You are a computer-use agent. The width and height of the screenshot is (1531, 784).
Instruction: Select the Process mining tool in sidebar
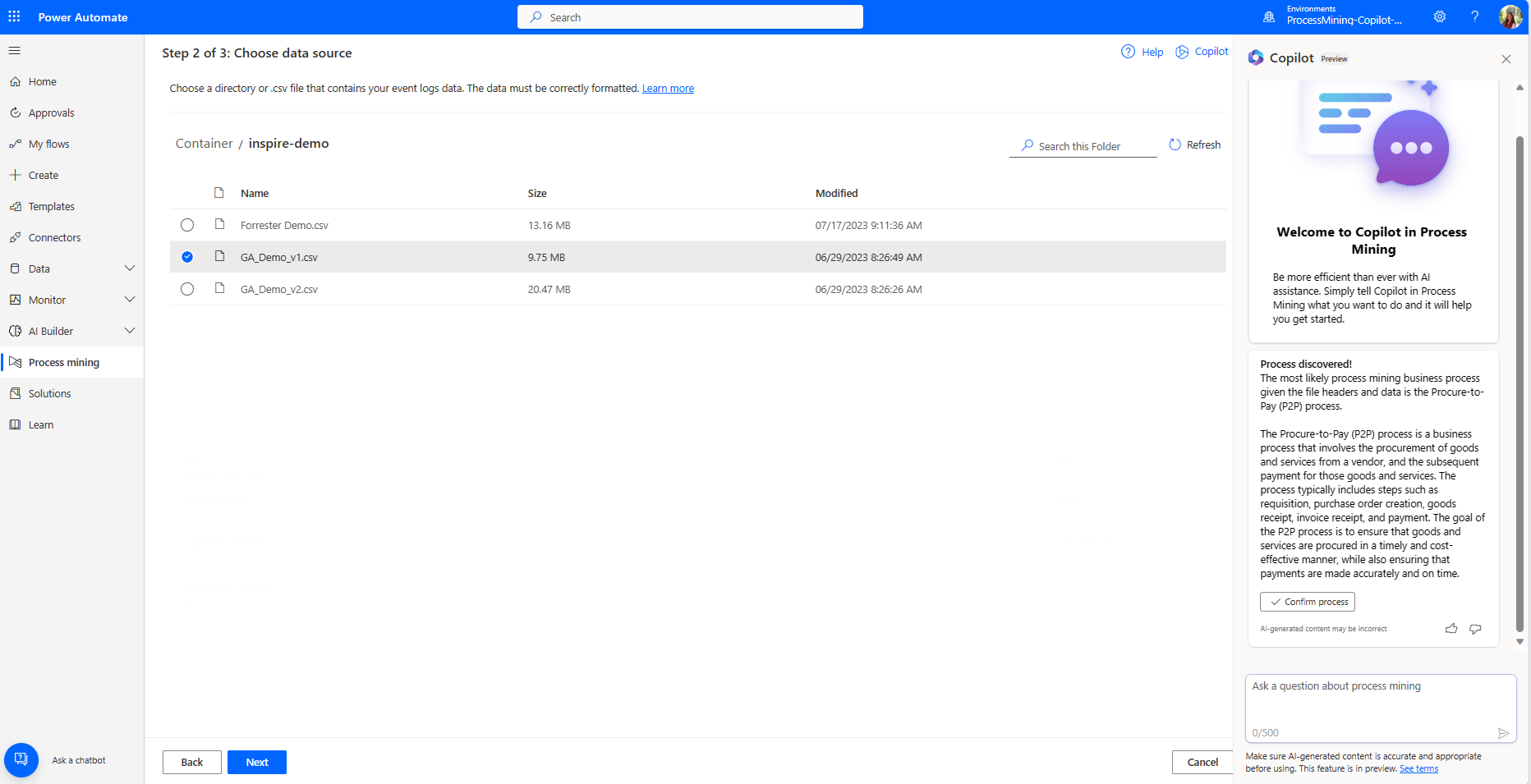coord(63,362)
